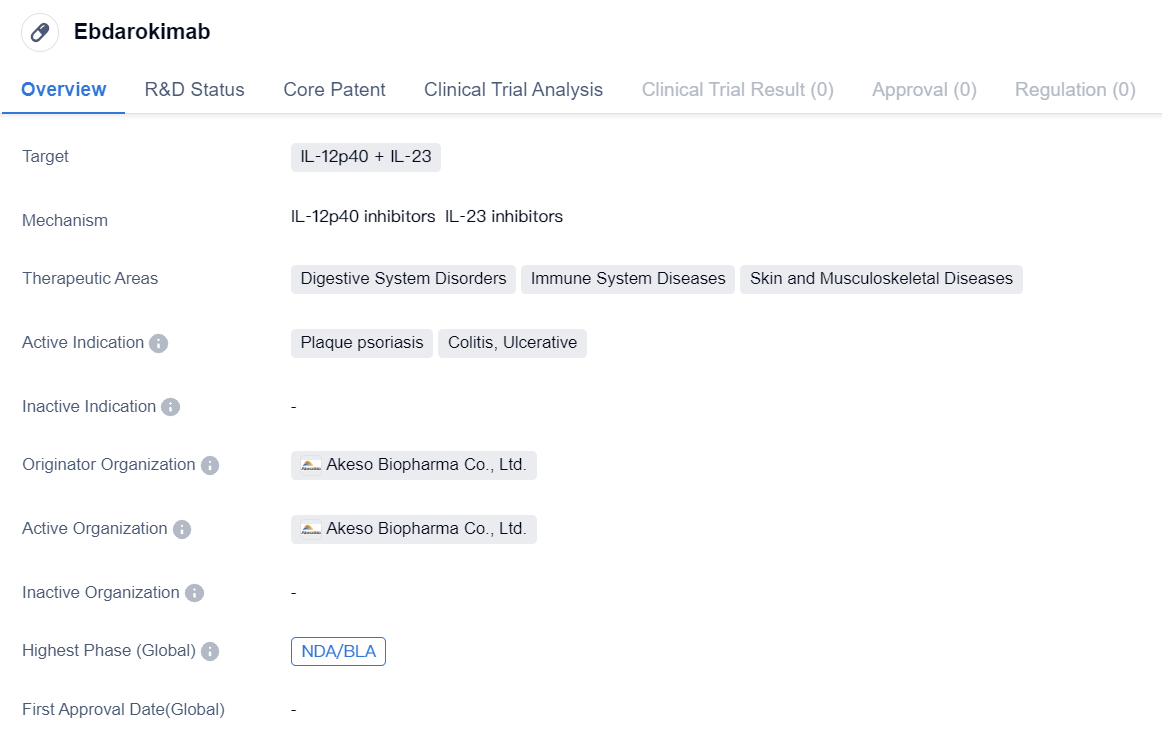This screenshot has width=1162, height=735.
Task: Click info icon beside Active Organization
Action: click(x=181, y=529)
